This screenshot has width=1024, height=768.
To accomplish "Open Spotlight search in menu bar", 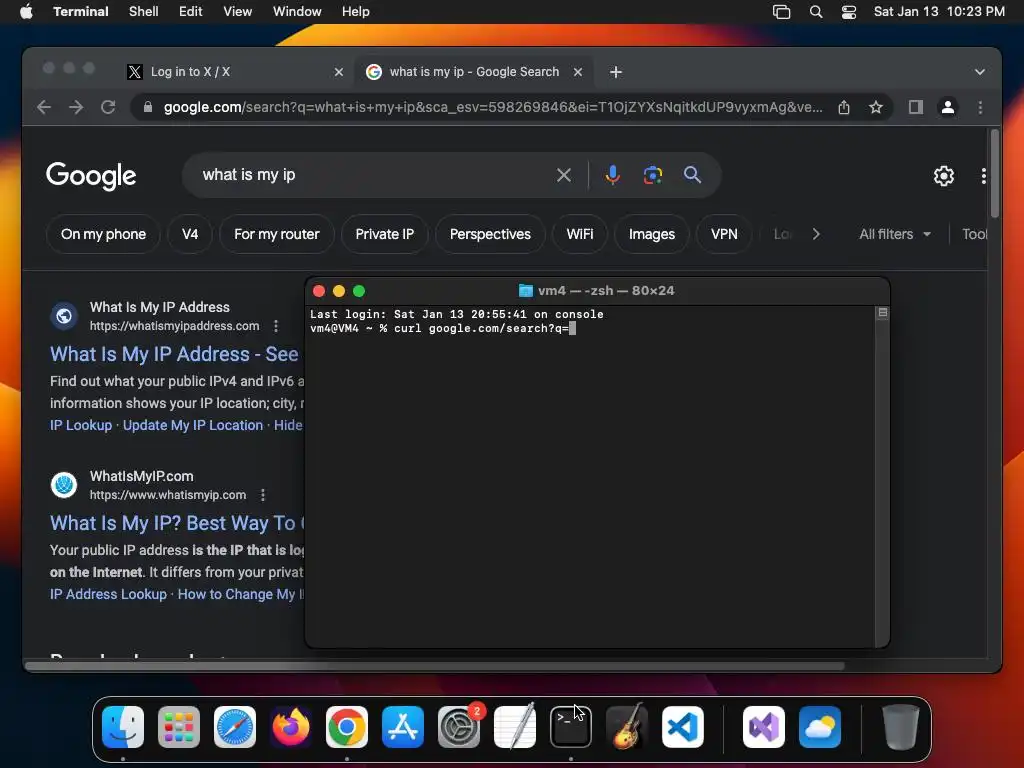I will point(816,12).
